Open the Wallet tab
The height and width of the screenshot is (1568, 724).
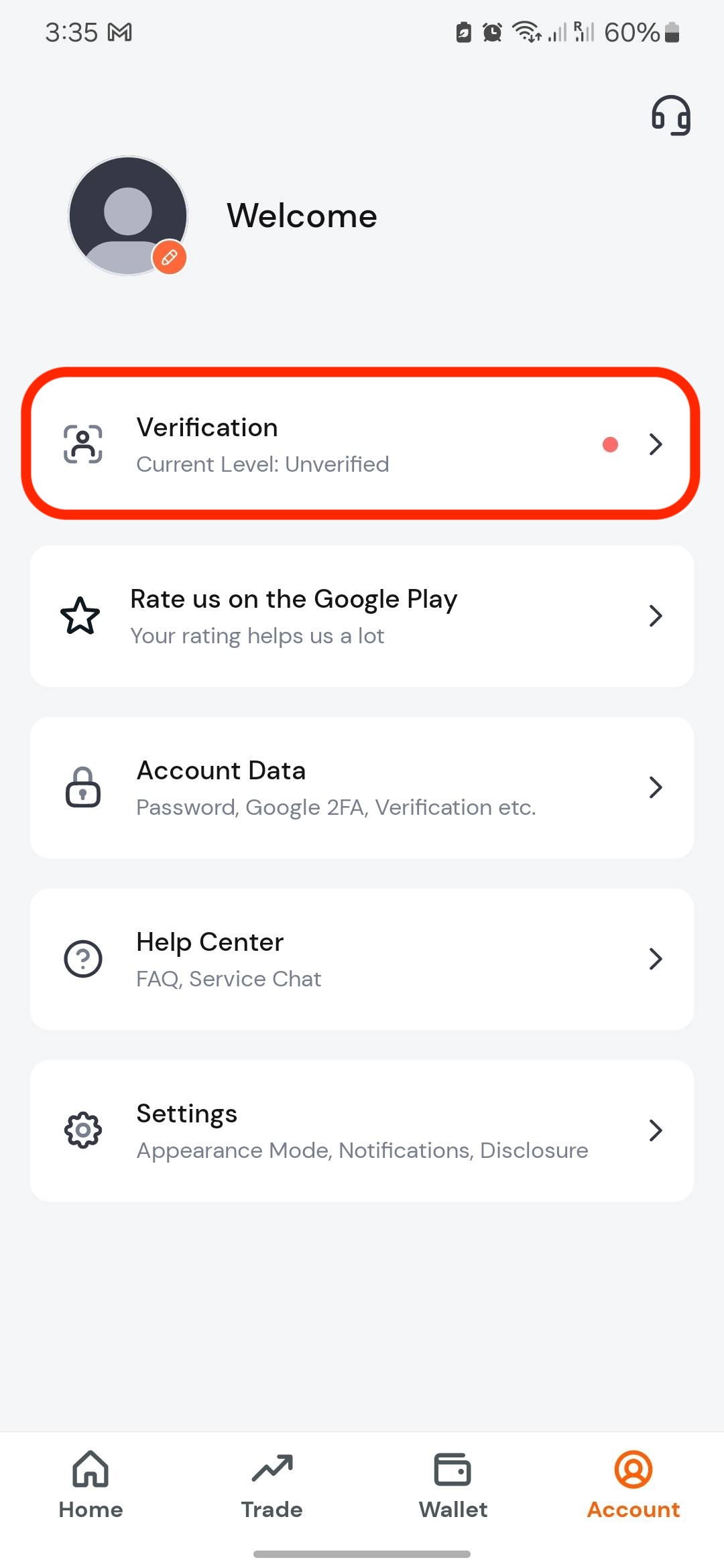pyautogui.click(x=452, y=1485)
